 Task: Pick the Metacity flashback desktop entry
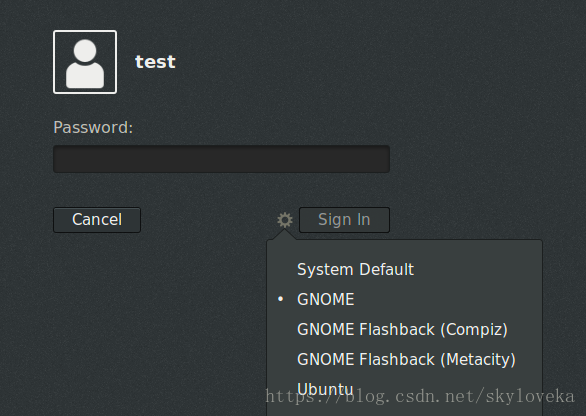coord(406,360)
